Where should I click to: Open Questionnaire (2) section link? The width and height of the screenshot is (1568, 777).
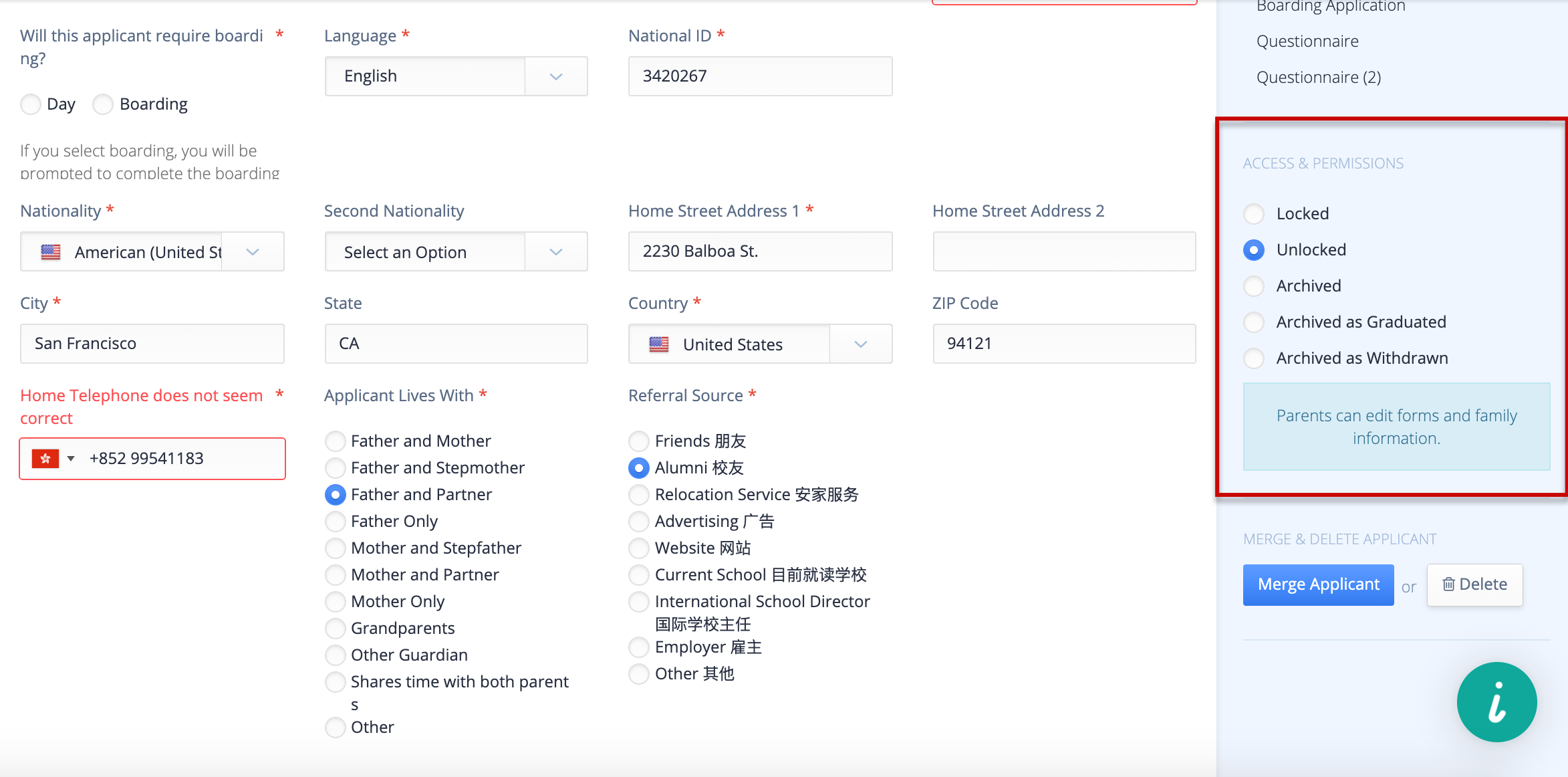coord(1319,78)
